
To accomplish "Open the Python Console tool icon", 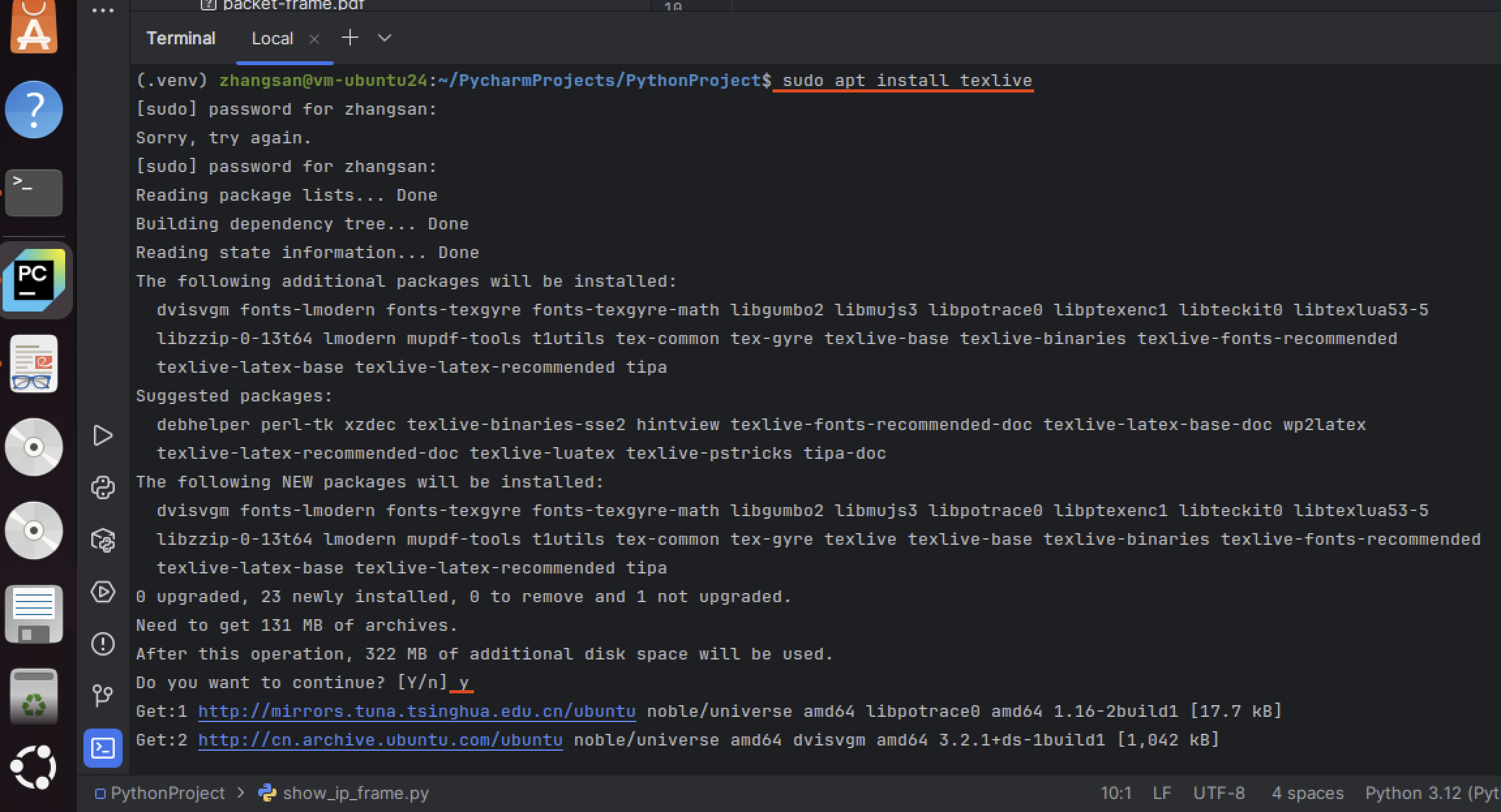I will (x=103, y=487).
